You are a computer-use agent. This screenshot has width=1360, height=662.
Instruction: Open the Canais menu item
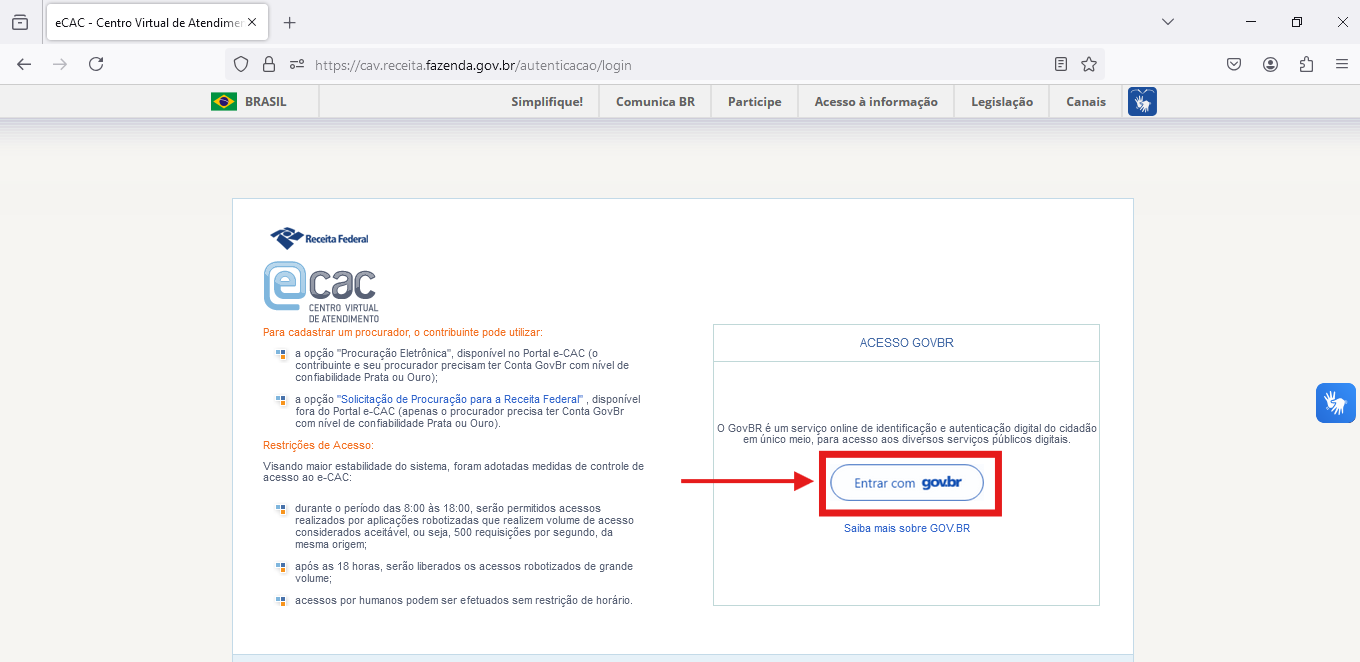click(x=1086, y=102)
